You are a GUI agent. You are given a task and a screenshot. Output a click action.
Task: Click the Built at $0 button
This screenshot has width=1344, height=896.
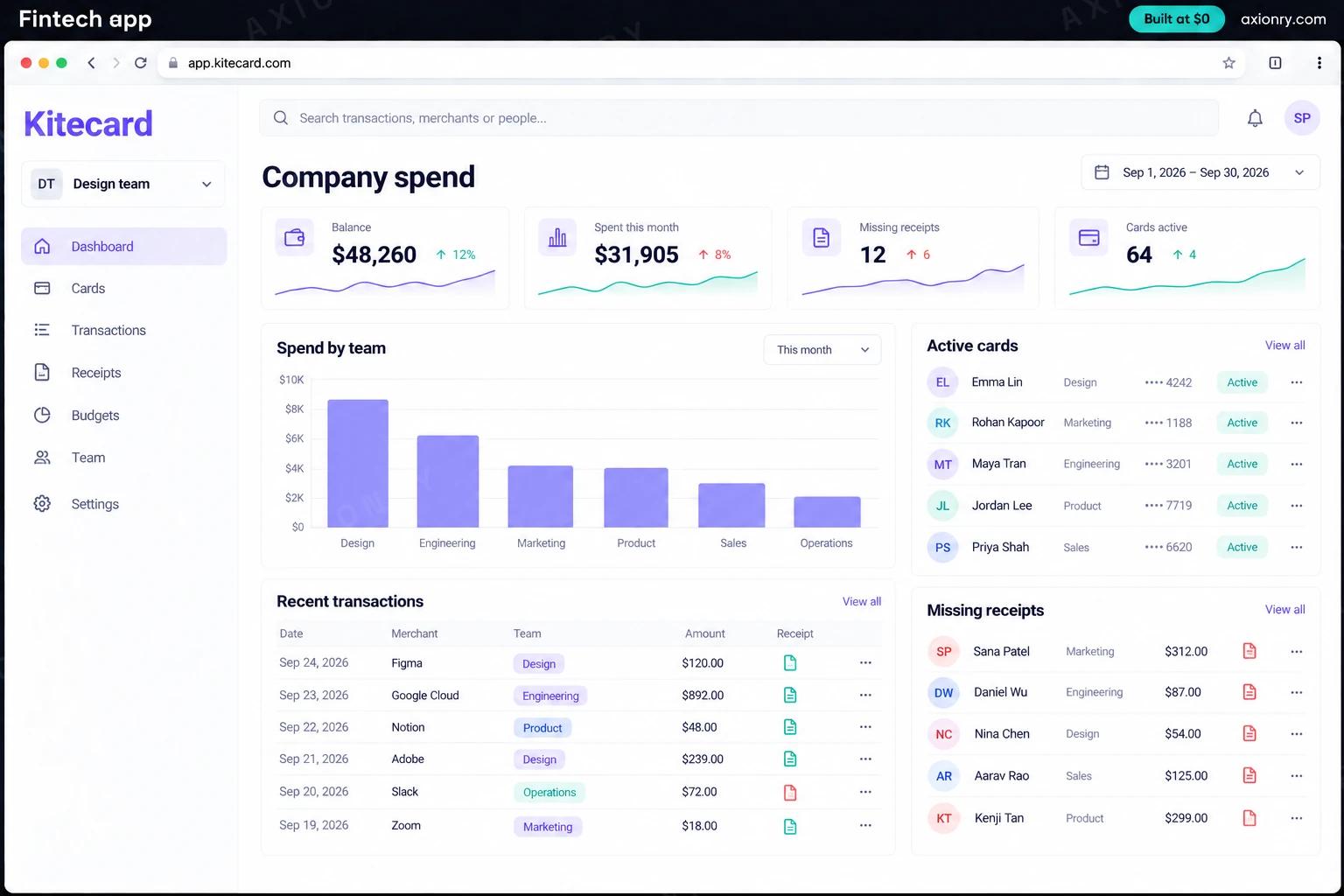pyautogui.click(x=1176, y=19)
